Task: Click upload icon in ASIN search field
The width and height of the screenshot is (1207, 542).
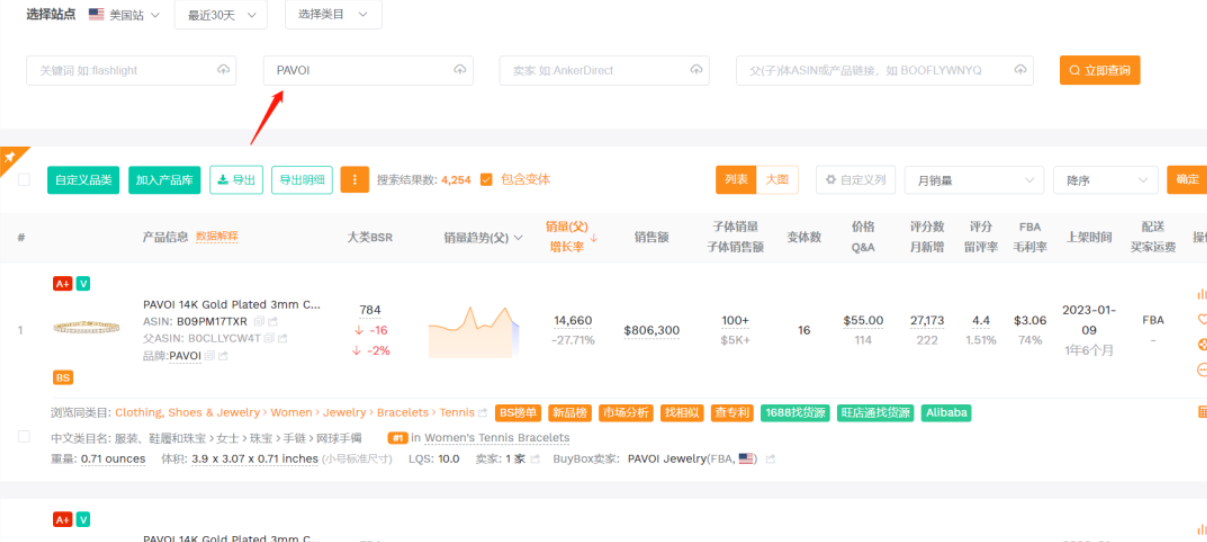Action: point(1020,70)
